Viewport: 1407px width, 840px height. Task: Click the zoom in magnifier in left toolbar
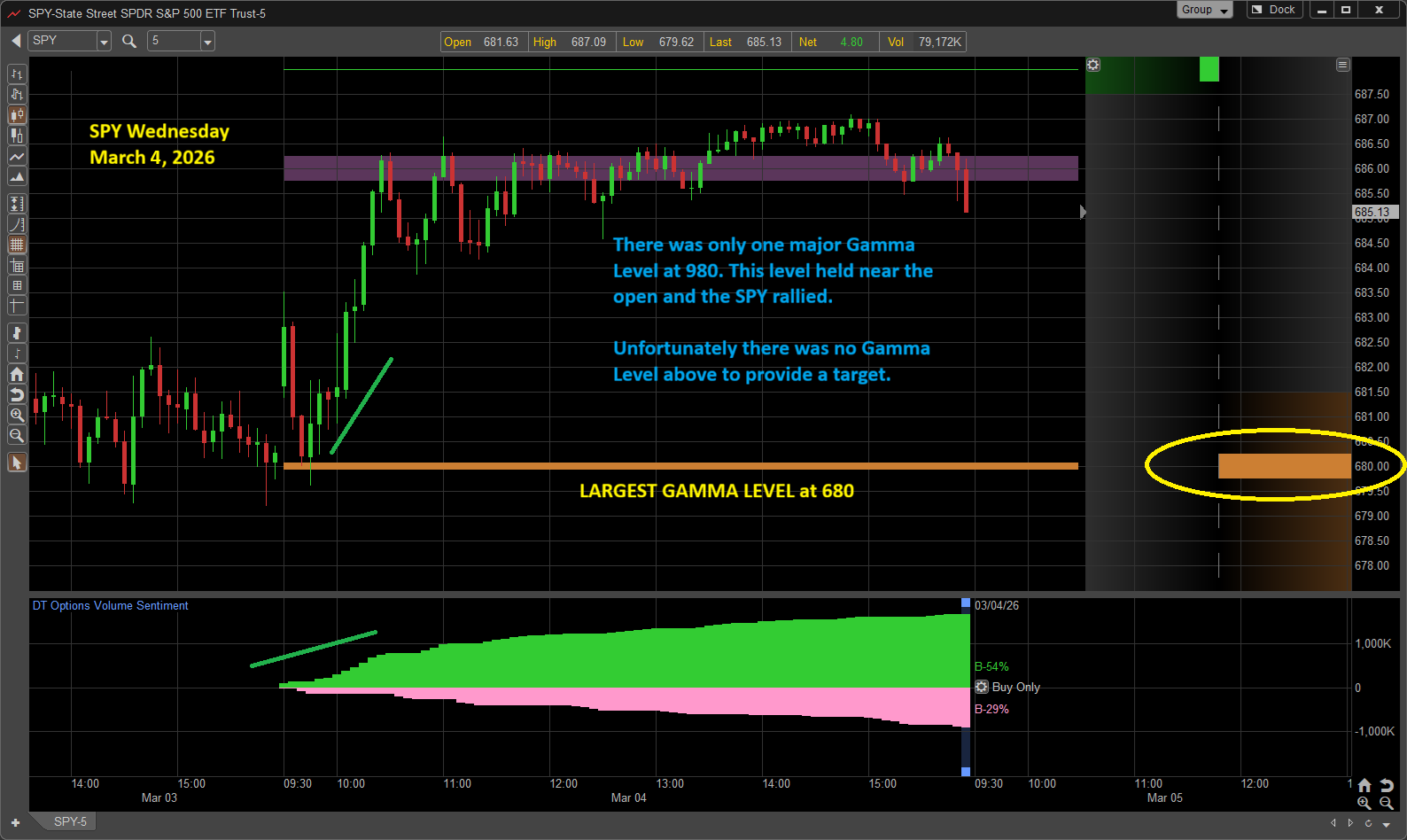[17, 415]
